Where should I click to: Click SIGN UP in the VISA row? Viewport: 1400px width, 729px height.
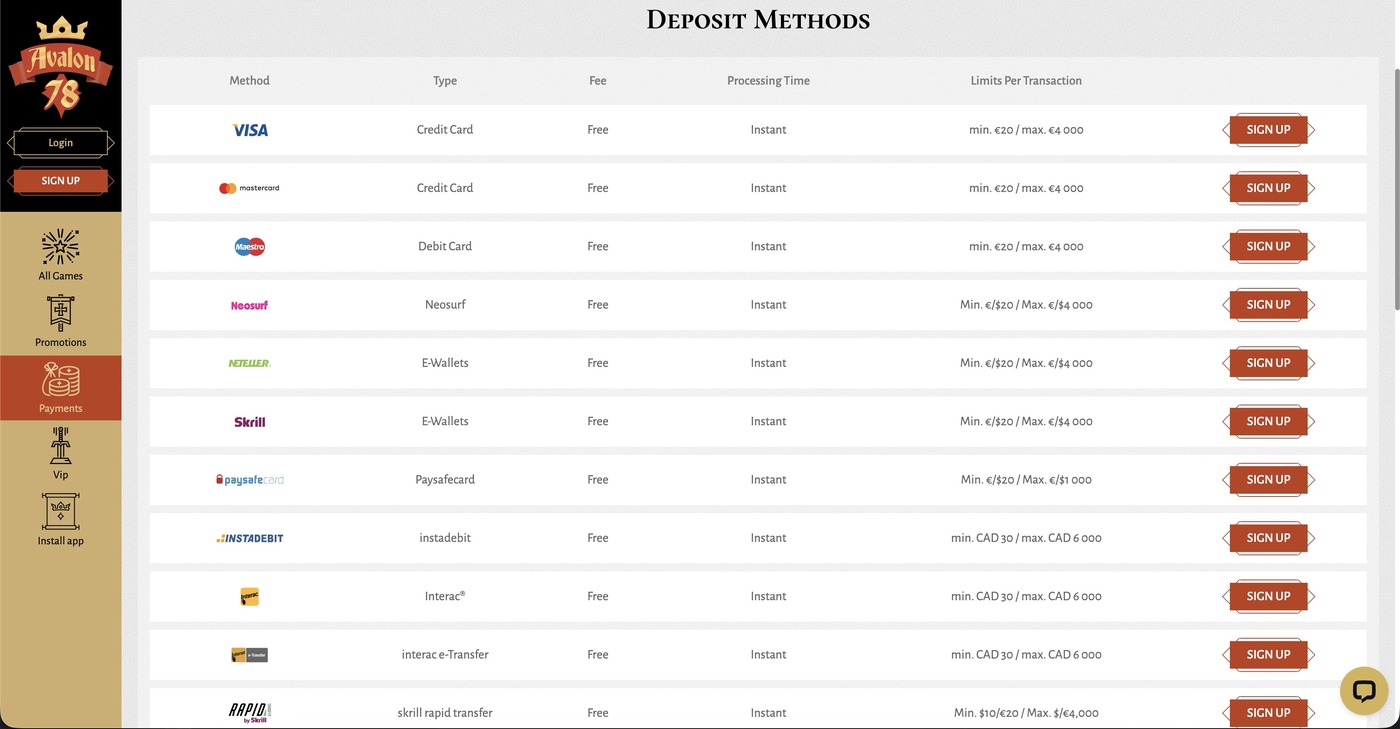(x=1268, y=130)
